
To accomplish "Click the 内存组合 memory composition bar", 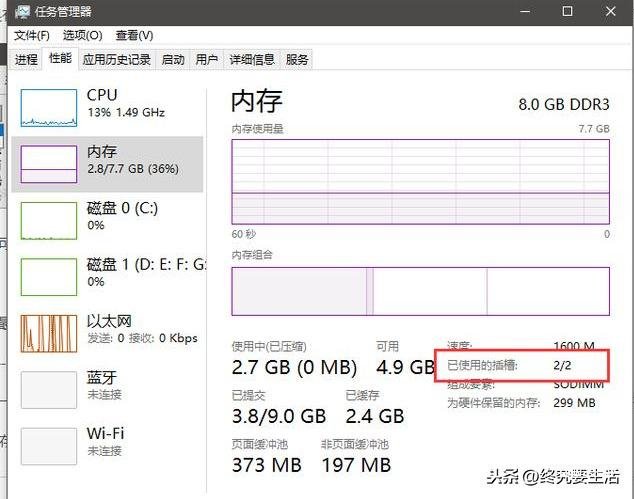I will pyautogui.click(x=421, y=291).
